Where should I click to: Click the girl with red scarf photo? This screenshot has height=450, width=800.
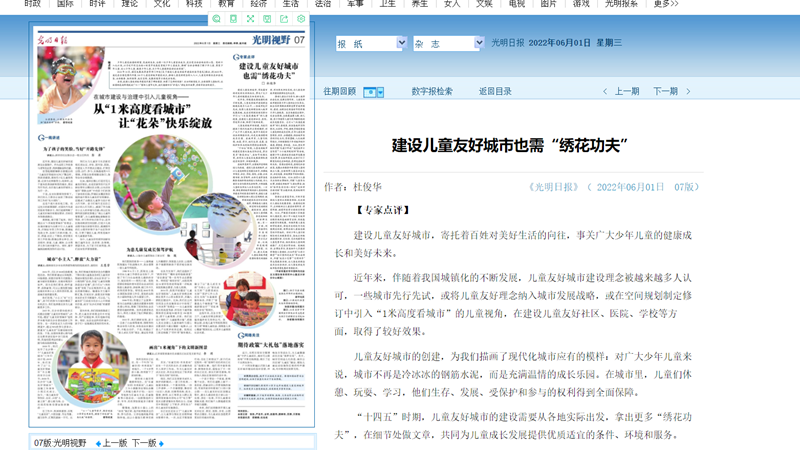92,369
